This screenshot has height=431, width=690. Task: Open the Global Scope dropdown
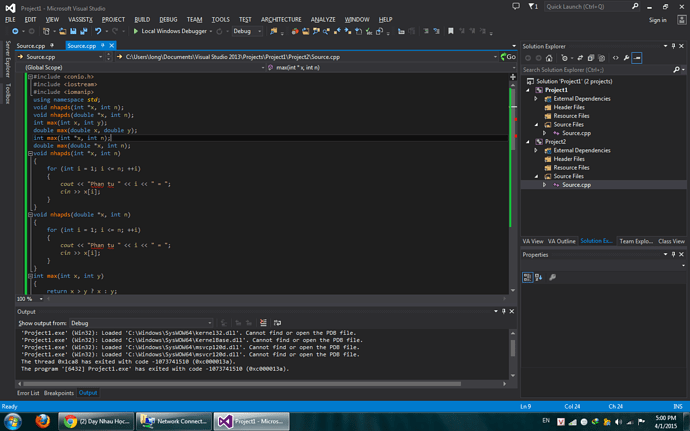click(x=144, y=67)
